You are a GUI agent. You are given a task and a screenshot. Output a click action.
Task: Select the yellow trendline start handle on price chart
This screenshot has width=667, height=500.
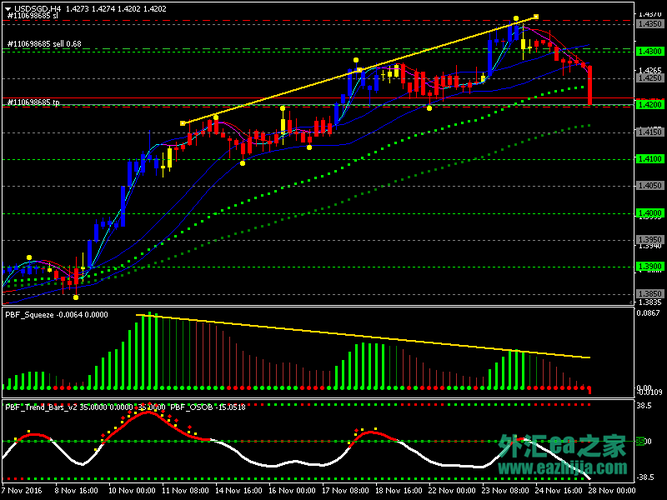coord(183,123)
